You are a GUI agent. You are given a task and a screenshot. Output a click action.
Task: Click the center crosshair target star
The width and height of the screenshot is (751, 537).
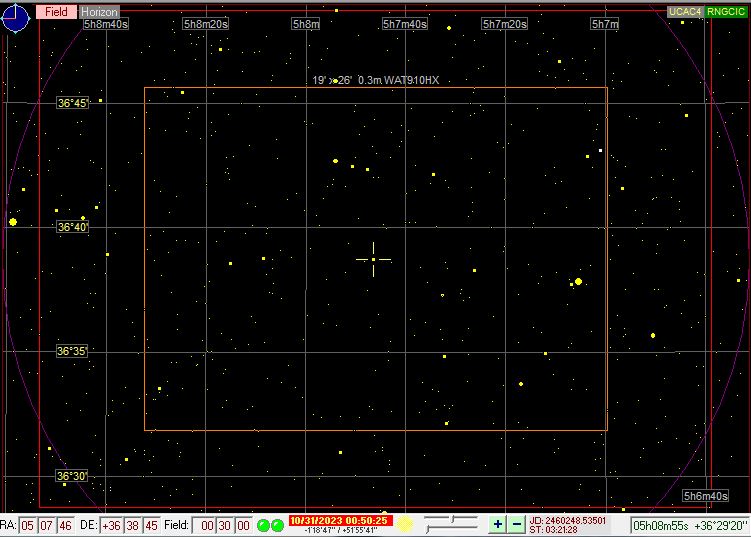click(x=373, y=260)
